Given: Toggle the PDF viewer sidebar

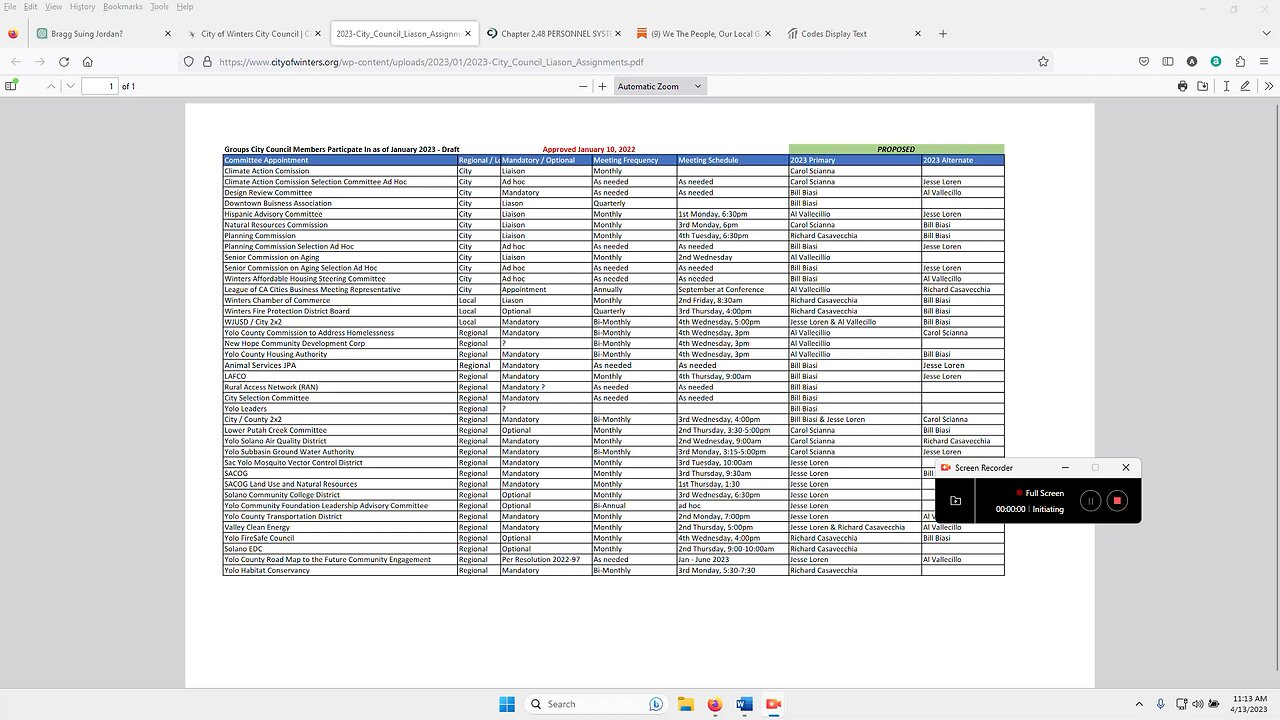Looking at the screenshot, I should coord(11,86).
